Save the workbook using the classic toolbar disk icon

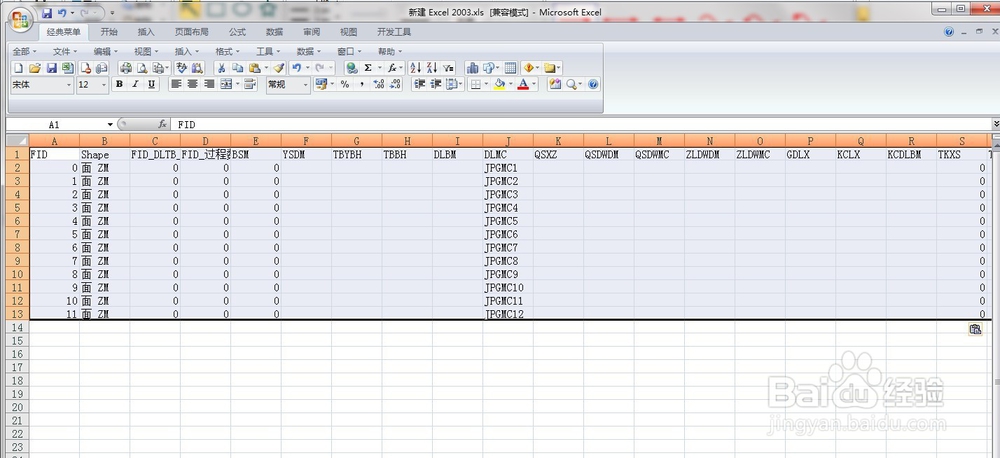[x=52, y=68]
